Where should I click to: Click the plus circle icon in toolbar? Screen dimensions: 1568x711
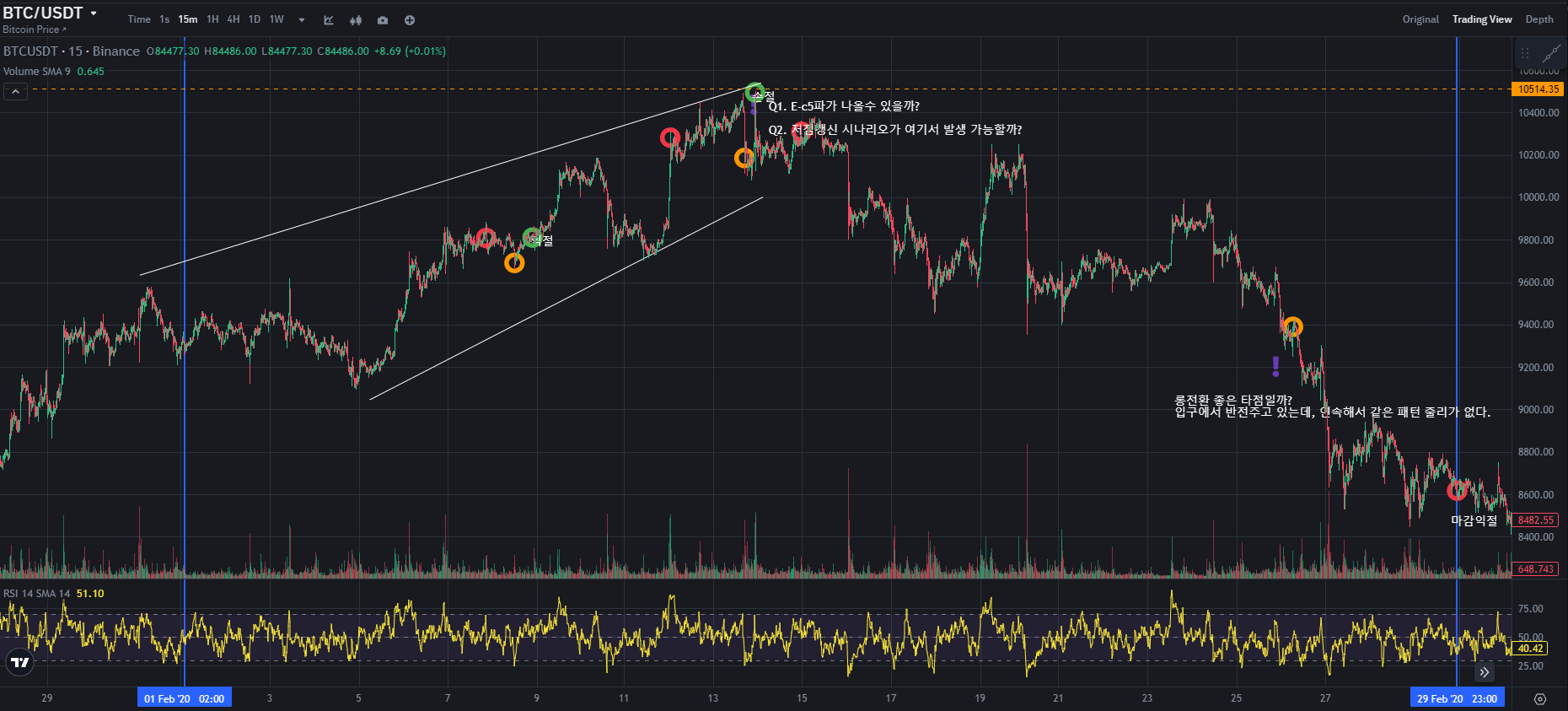click(x=410, y=20)
